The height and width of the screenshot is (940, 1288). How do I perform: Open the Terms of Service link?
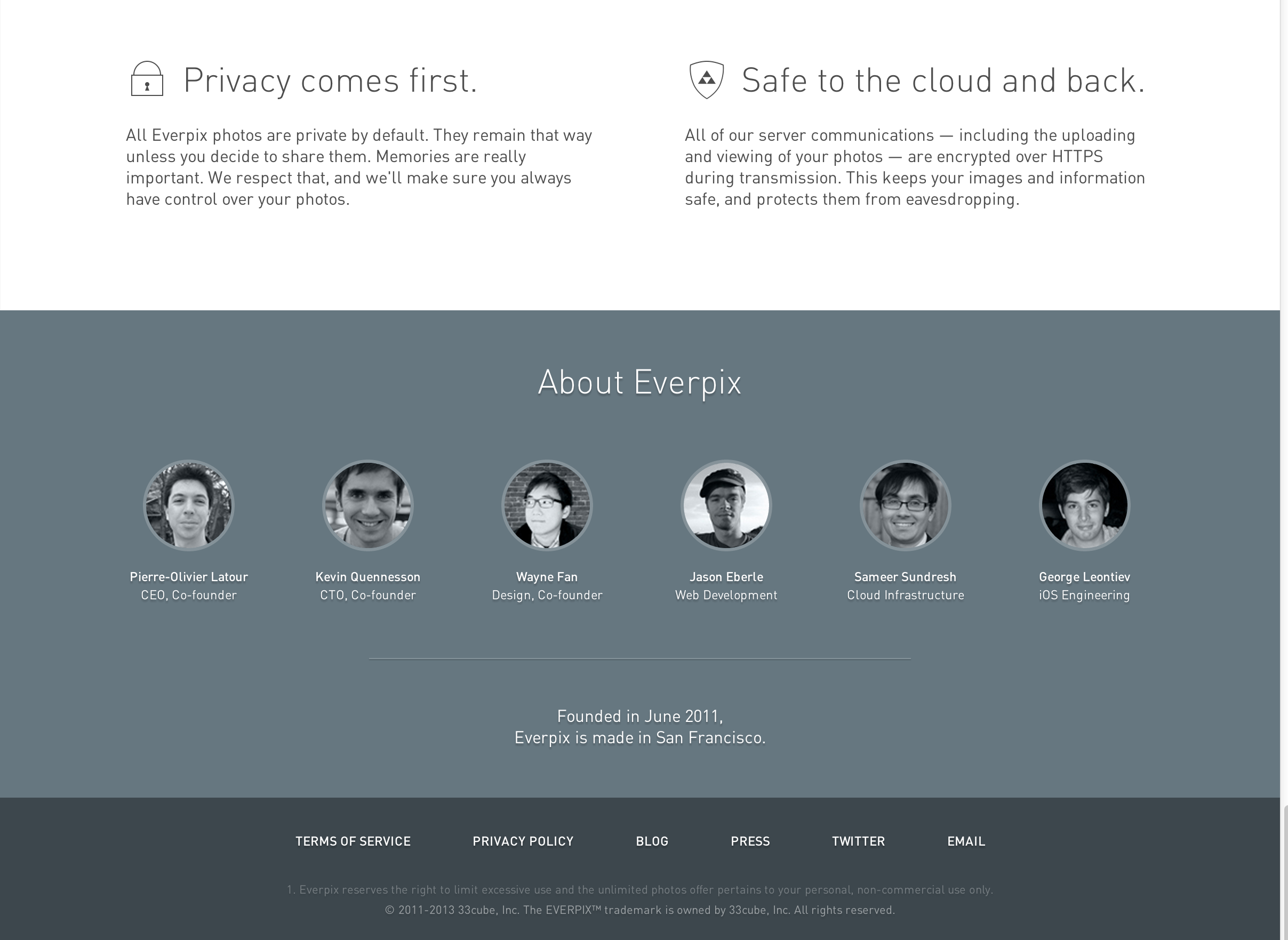coord(353,841)
